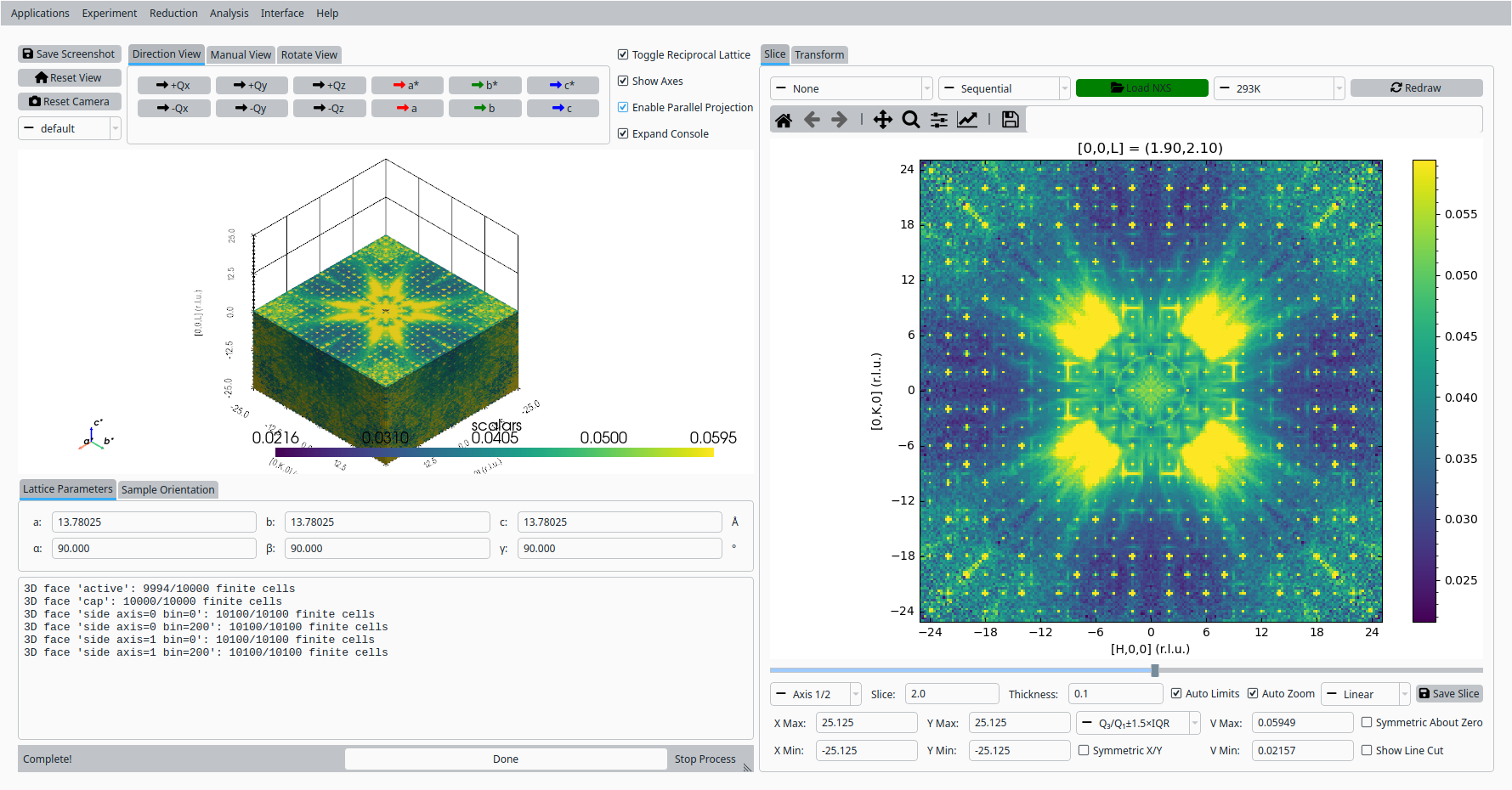The height and width of the screenshot is (790, 1512).
Task: Set view along +Qx direction
Action: point(173,85)
